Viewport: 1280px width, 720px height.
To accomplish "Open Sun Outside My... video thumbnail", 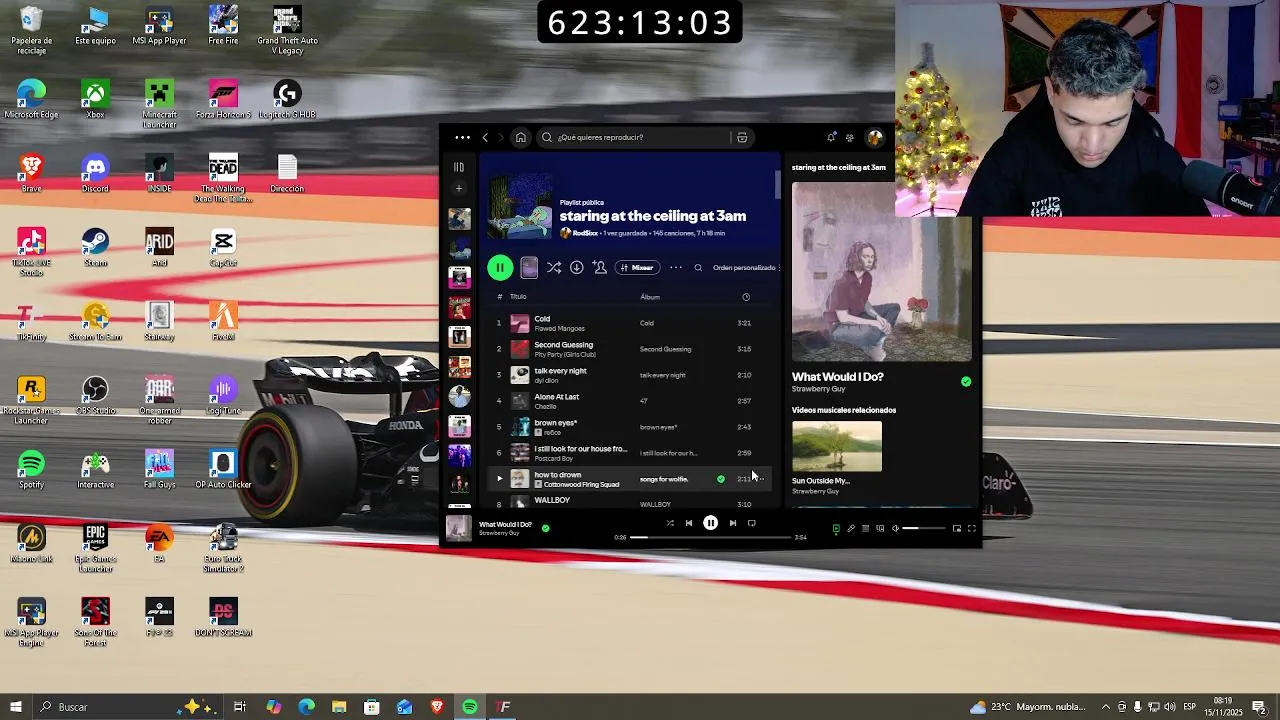I will pyautogui.click(x=837, y=446).
